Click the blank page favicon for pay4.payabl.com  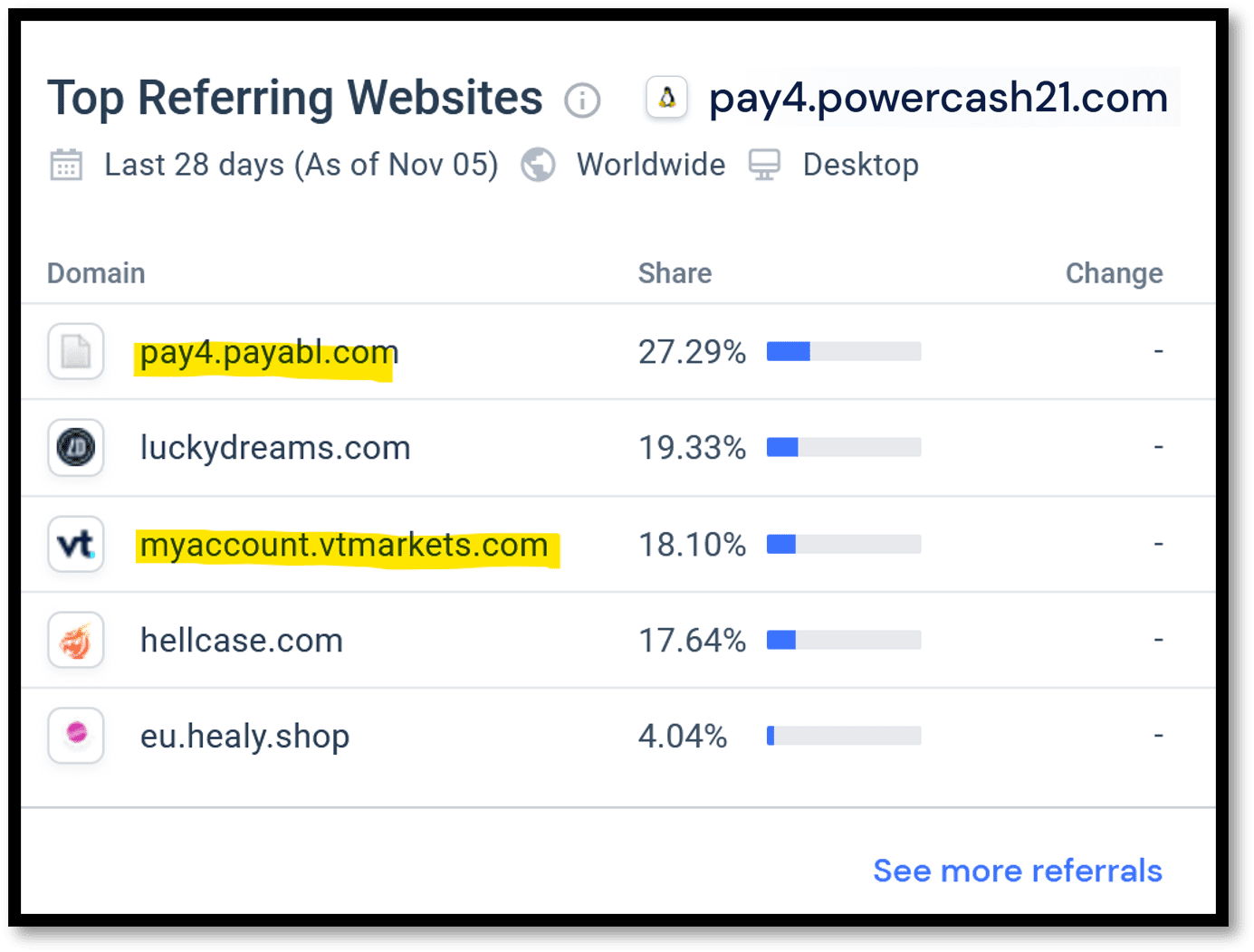76,351
